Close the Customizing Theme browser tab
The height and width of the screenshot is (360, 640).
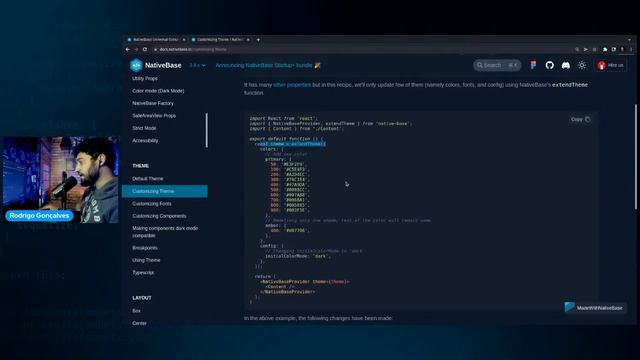pyautogui.click(x=248, y=40)
